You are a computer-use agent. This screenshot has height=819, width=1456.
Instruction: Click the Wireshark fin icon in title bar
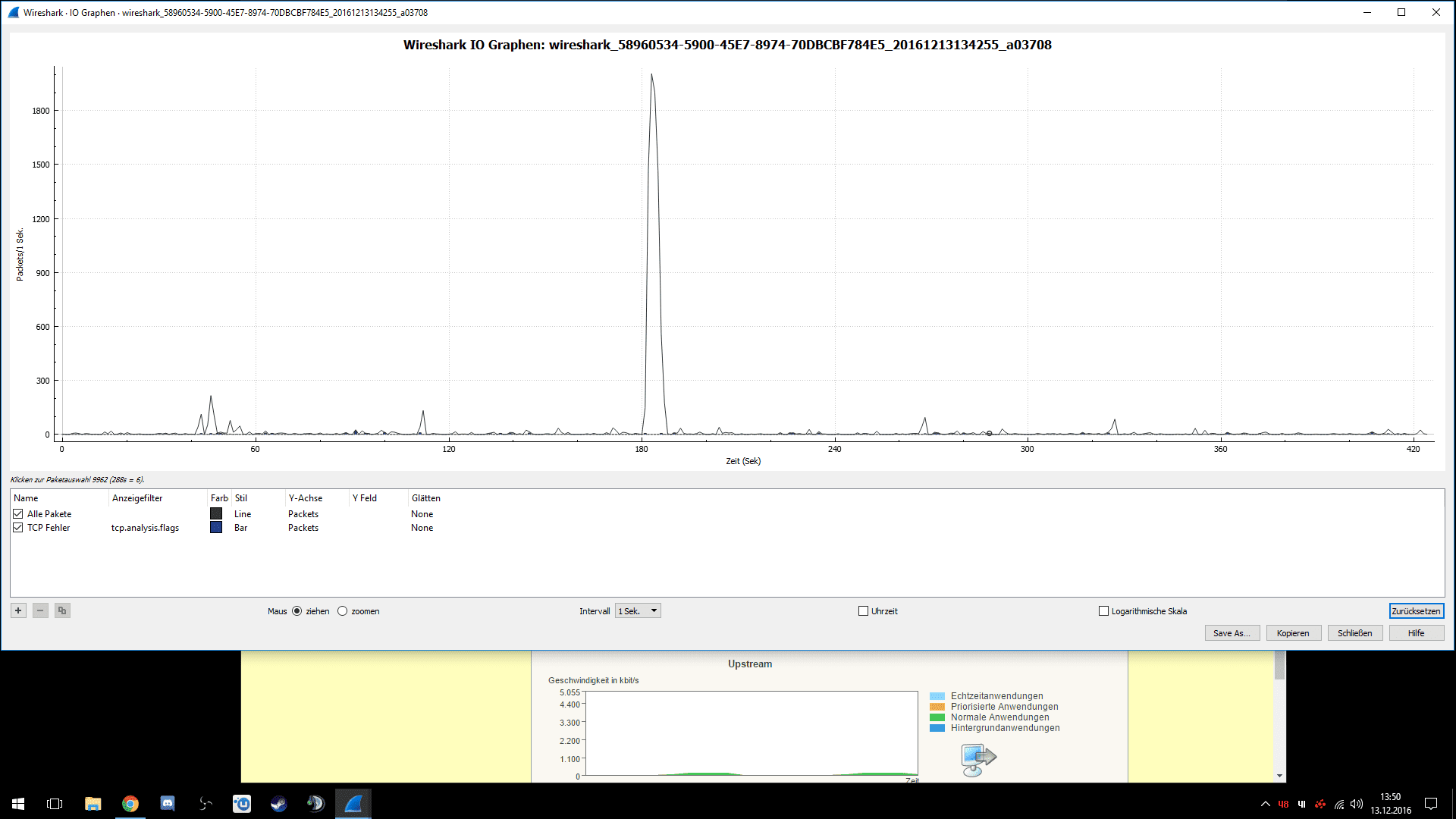point(13,12)
